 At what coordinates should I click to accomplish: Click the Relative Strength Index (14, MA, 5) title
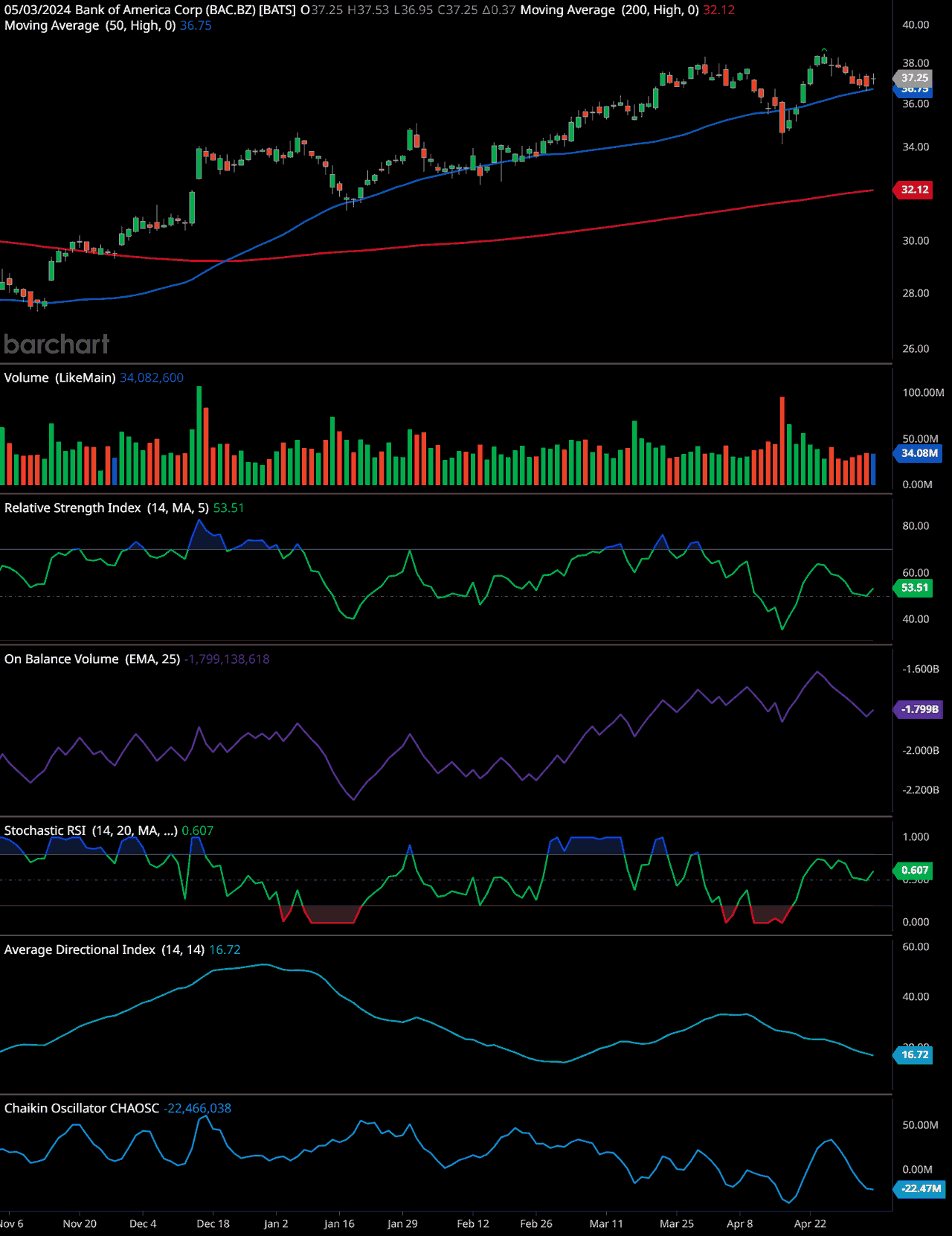coord(106,508)
